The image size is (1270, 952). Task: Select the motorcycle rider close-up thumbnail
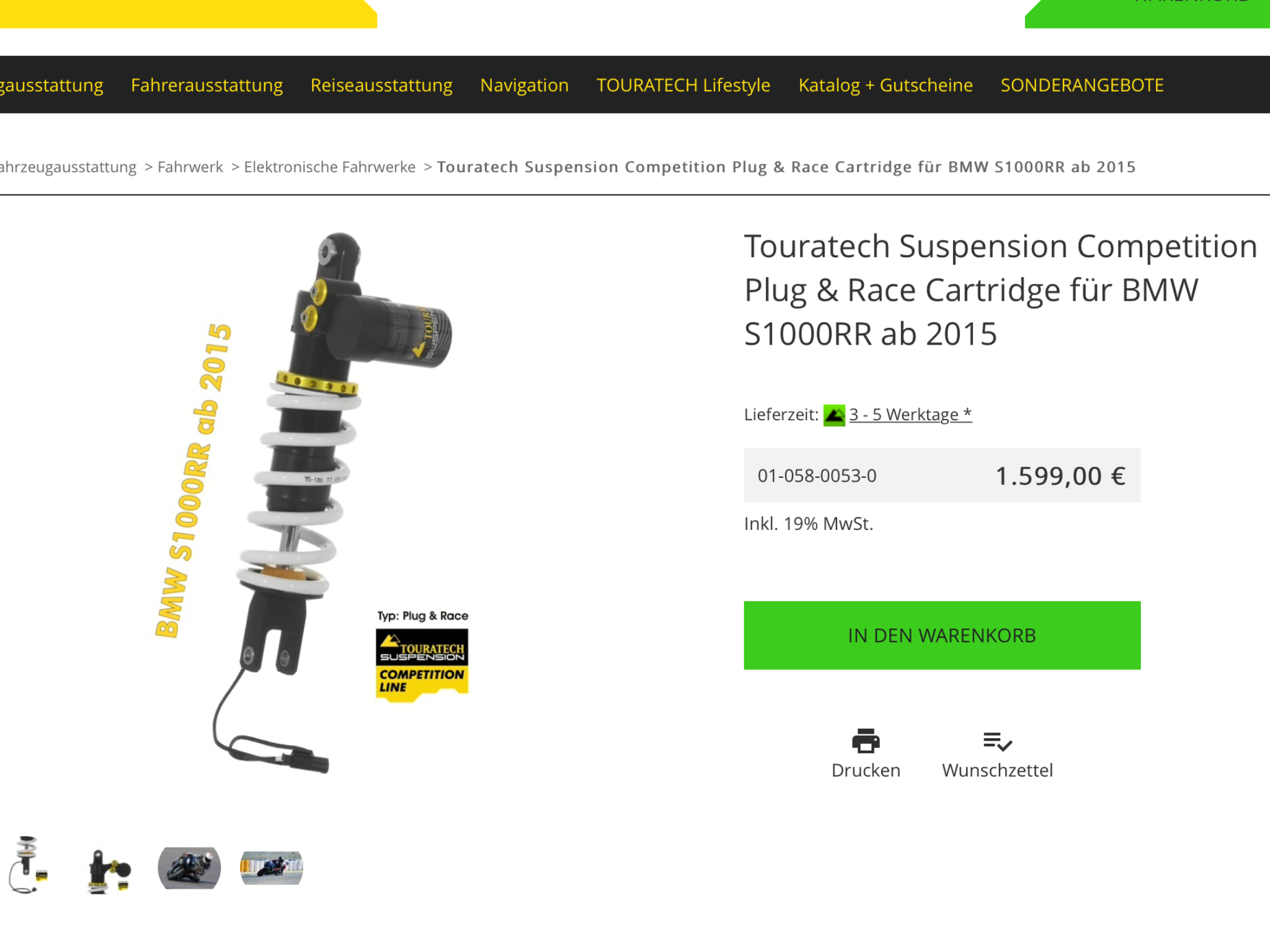[x=189, y=868]
